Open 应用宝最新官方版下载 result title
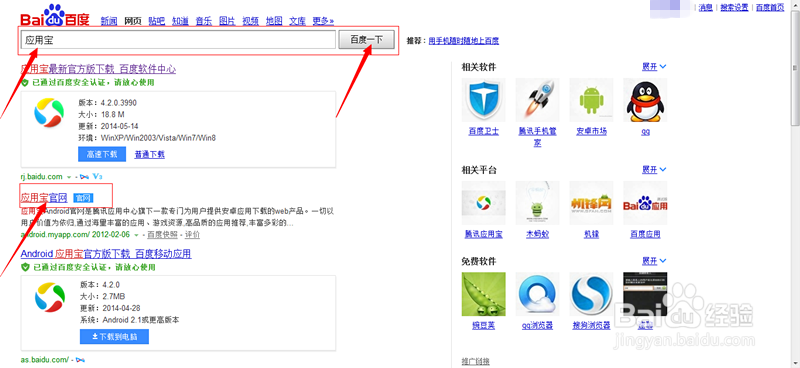 coord(98,69)
